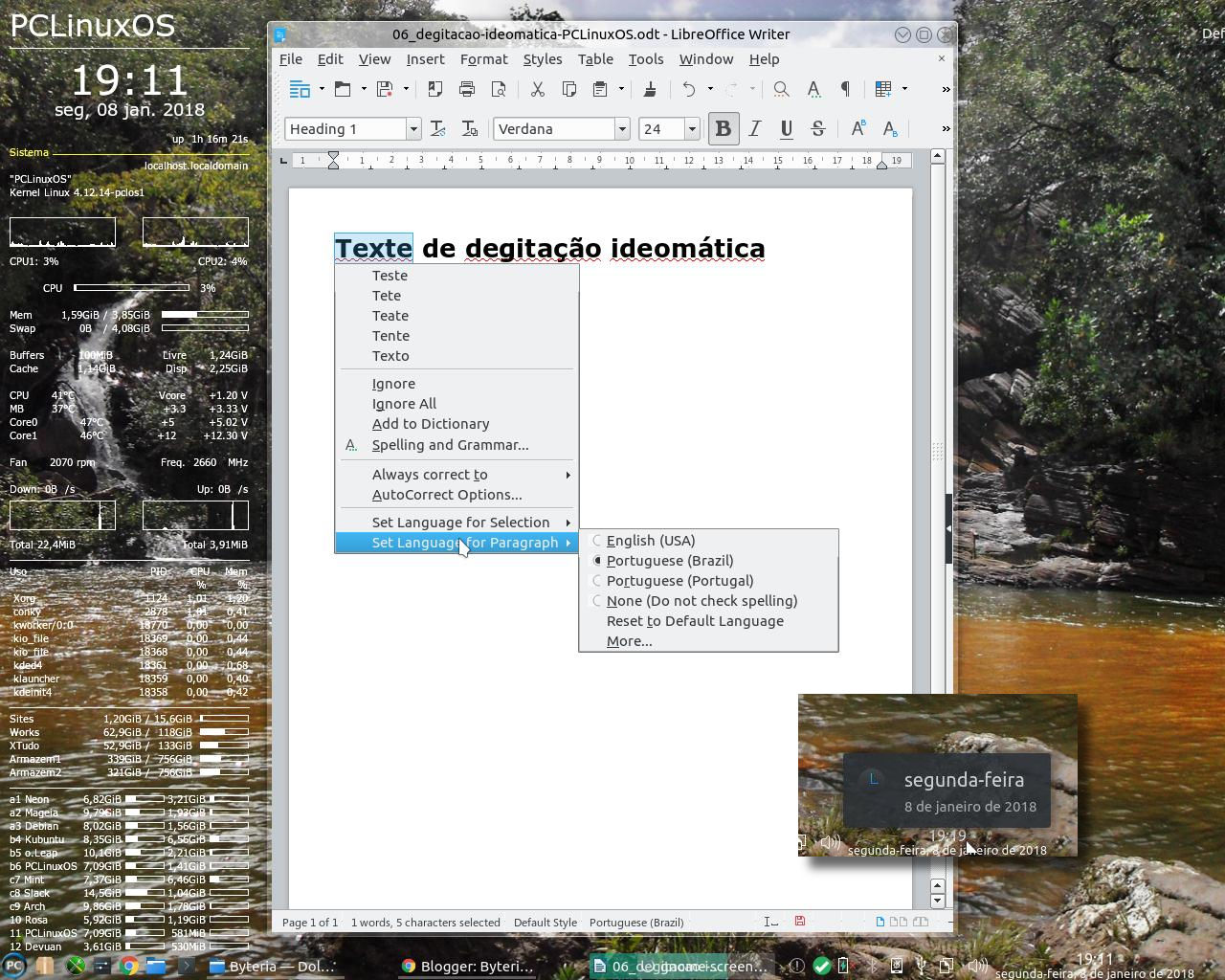Open Blogger: Byteria taskbar window
The width and height of the screenshot is (1225, 980).
[466, 966]
